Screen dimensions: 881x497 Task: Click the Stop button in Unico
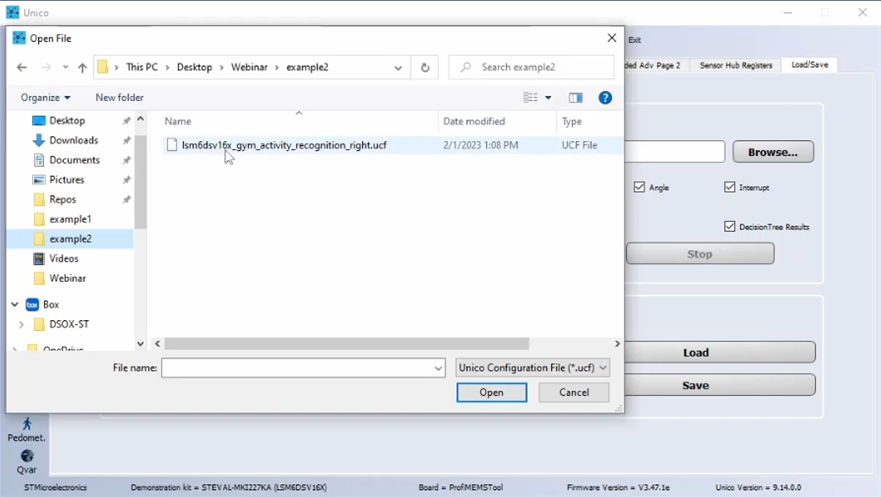coord(700,254)
